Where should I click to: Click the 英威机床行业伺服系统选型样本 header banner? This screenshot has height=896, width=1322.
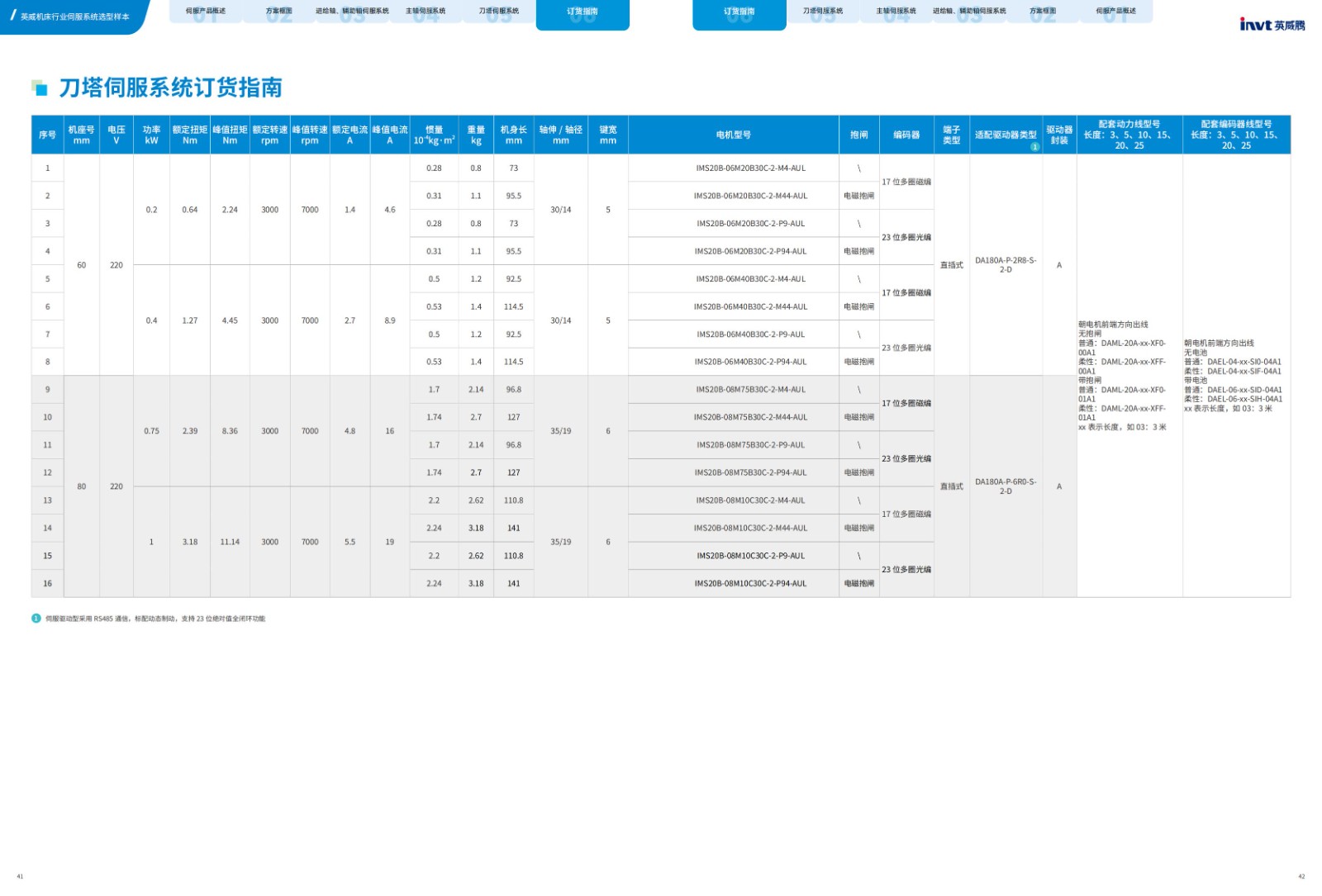point(74,17)
